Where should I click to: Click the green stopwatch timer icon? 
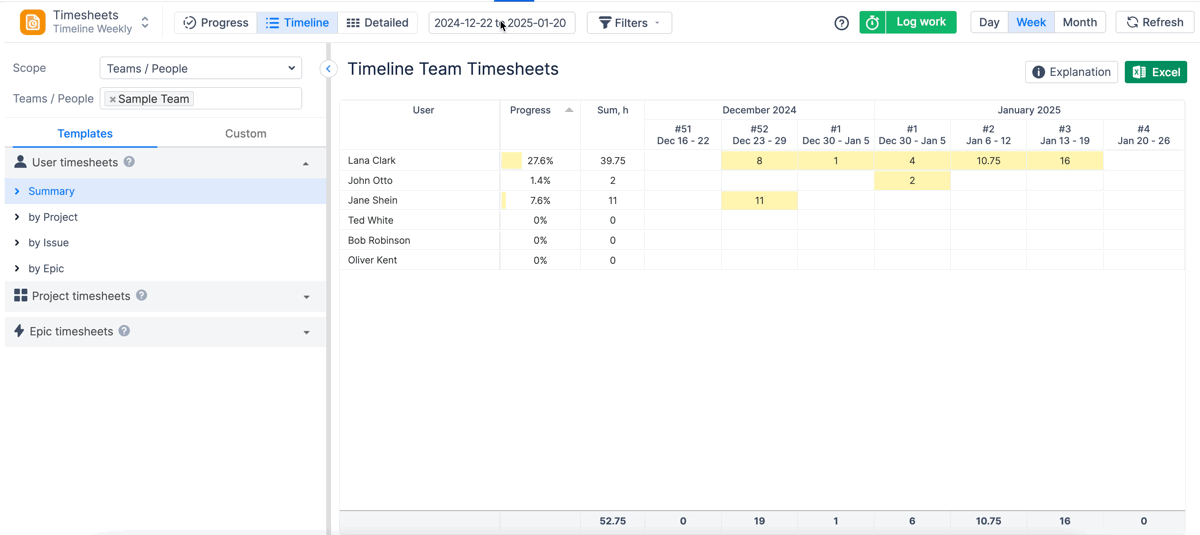pos(872,23)
